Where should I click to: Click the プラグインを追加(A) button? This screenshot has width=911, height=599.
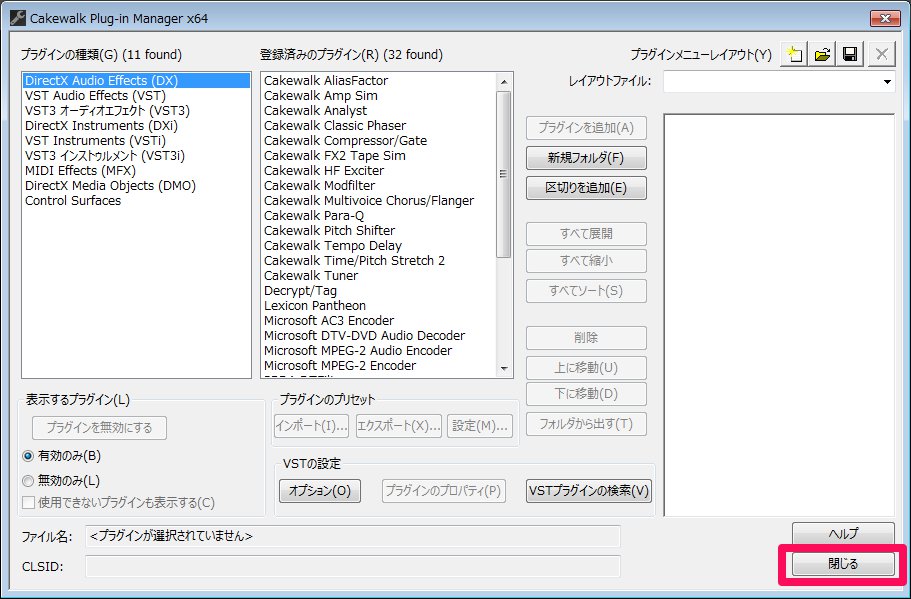tap(586, 128)
